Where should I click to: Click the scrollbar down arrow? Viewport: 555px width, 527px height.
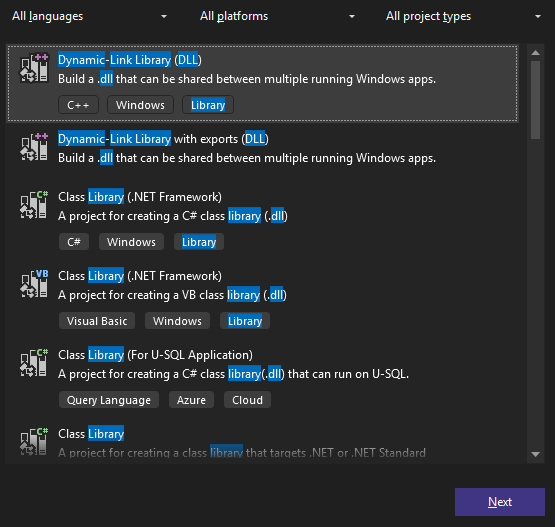coord(536,454)
